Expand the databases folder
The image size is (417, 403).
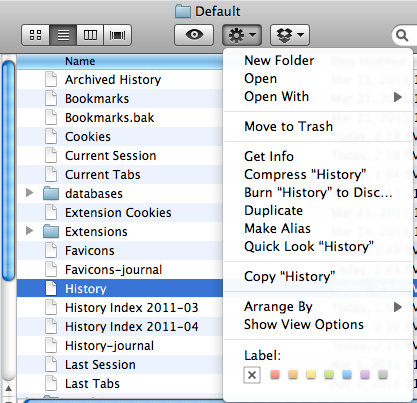pos(30,193)
